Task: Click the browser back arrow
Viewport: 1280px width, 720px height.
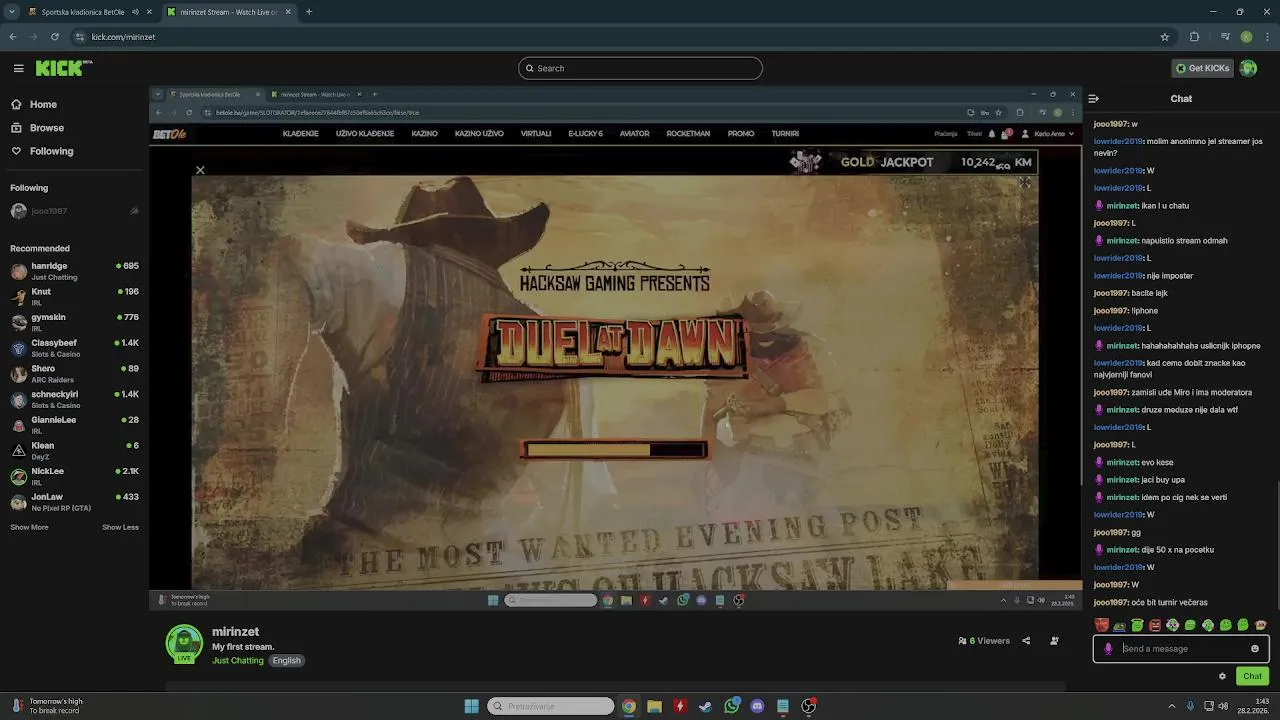Action: pos(13,37)
